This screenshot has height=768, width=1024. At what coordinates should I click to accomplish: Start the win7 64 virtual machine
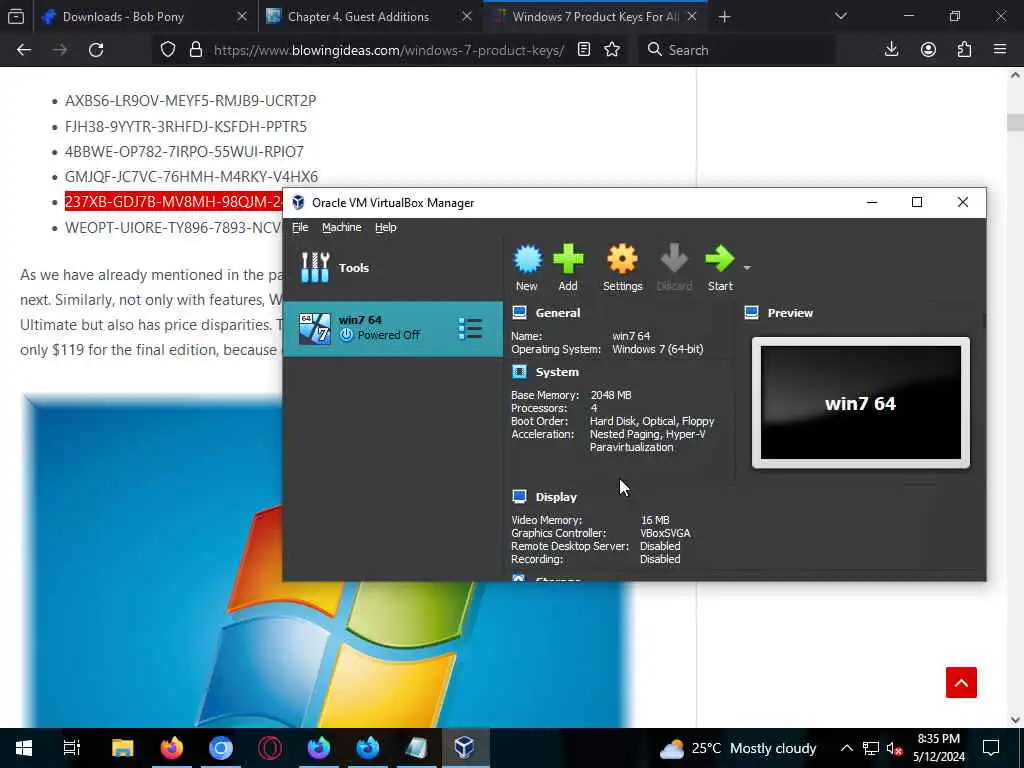[x=720, y=268]
